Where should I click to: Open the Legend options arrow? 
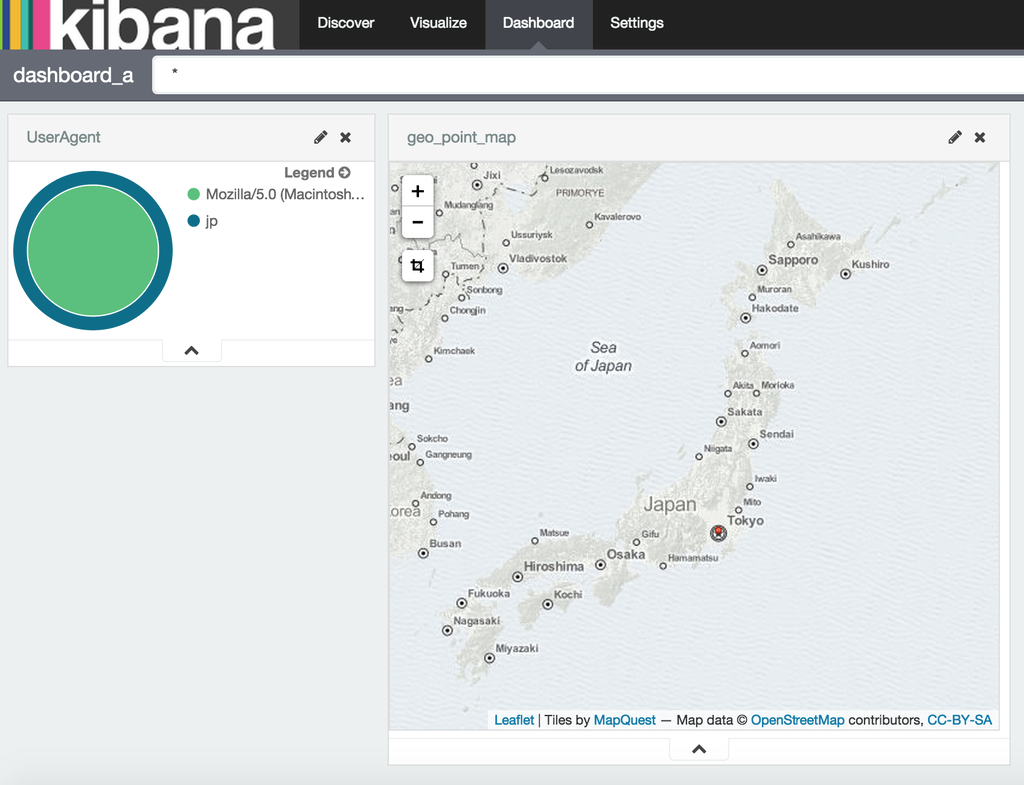click(347, 171)
